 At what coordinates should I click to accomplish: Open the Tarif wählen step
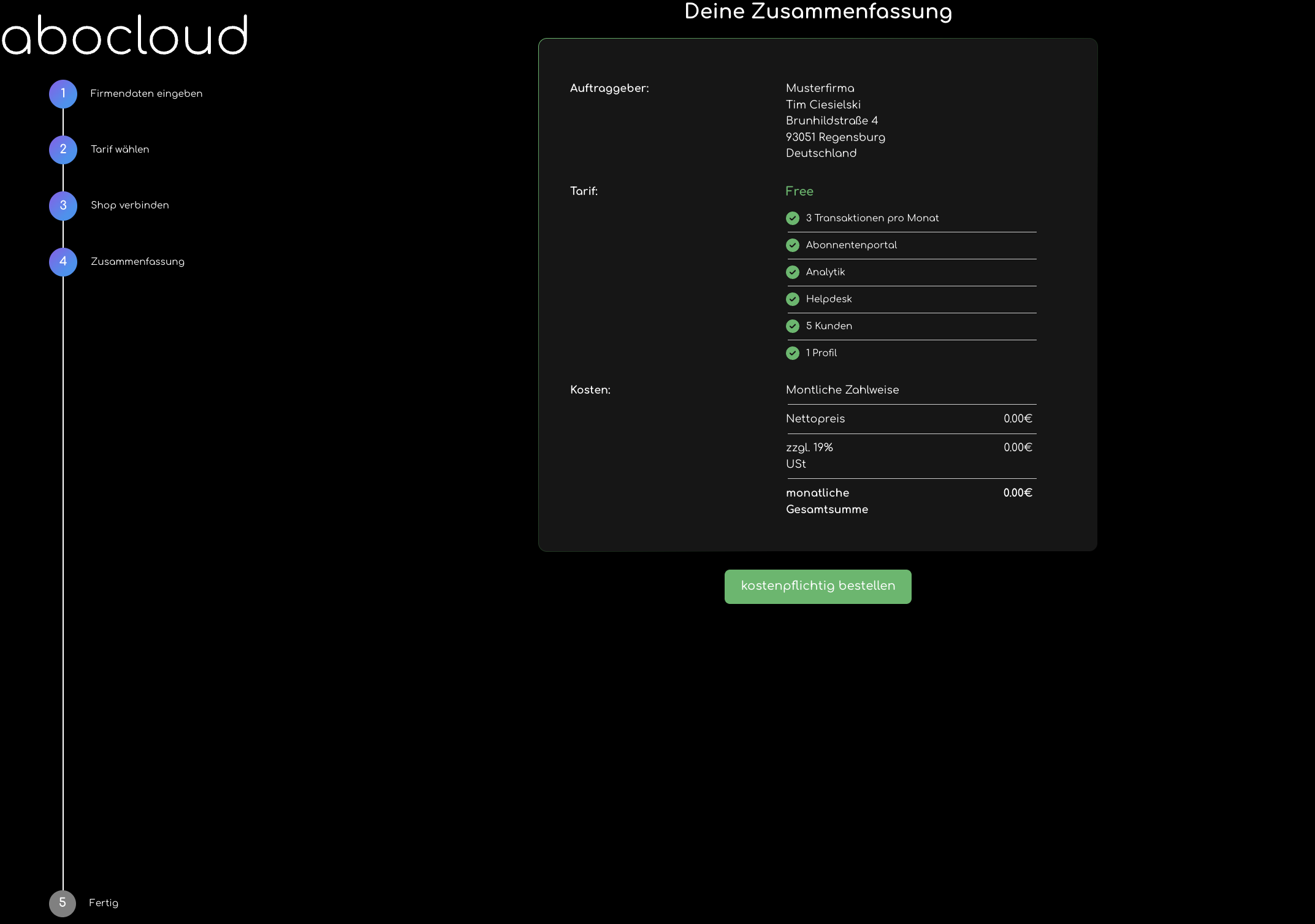point(120,150)
